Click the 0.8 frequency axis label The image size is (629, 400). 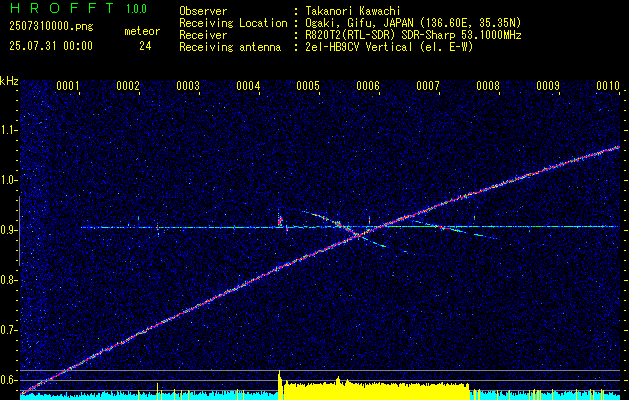tap(8, 280)
